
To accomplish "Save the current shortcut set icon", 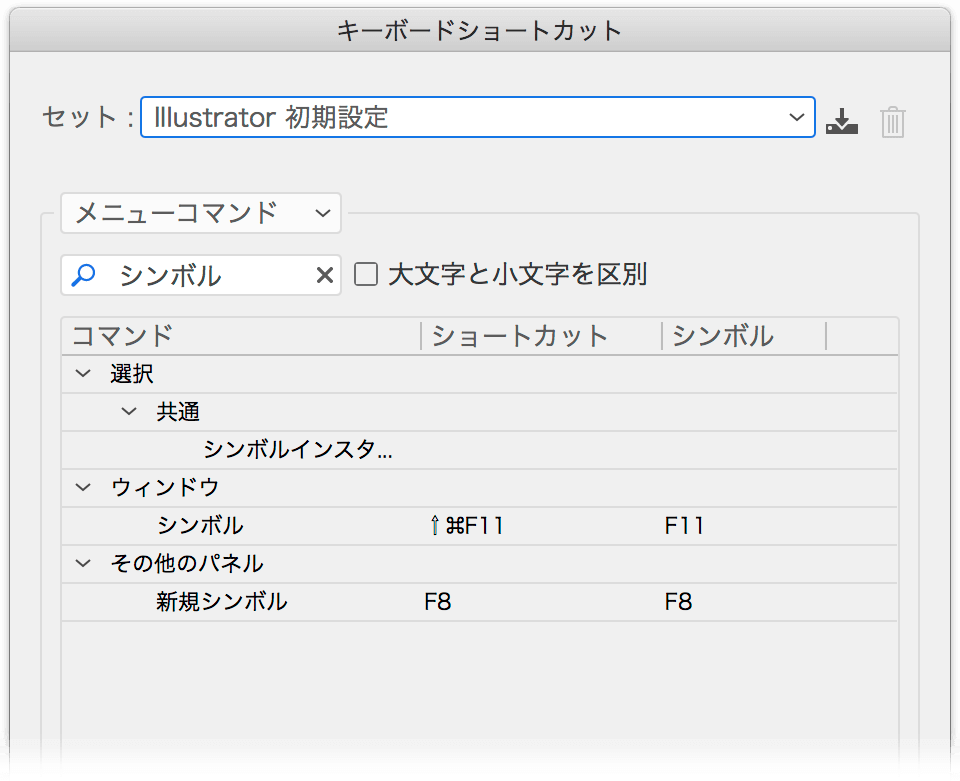I will [x=842, y=121].
